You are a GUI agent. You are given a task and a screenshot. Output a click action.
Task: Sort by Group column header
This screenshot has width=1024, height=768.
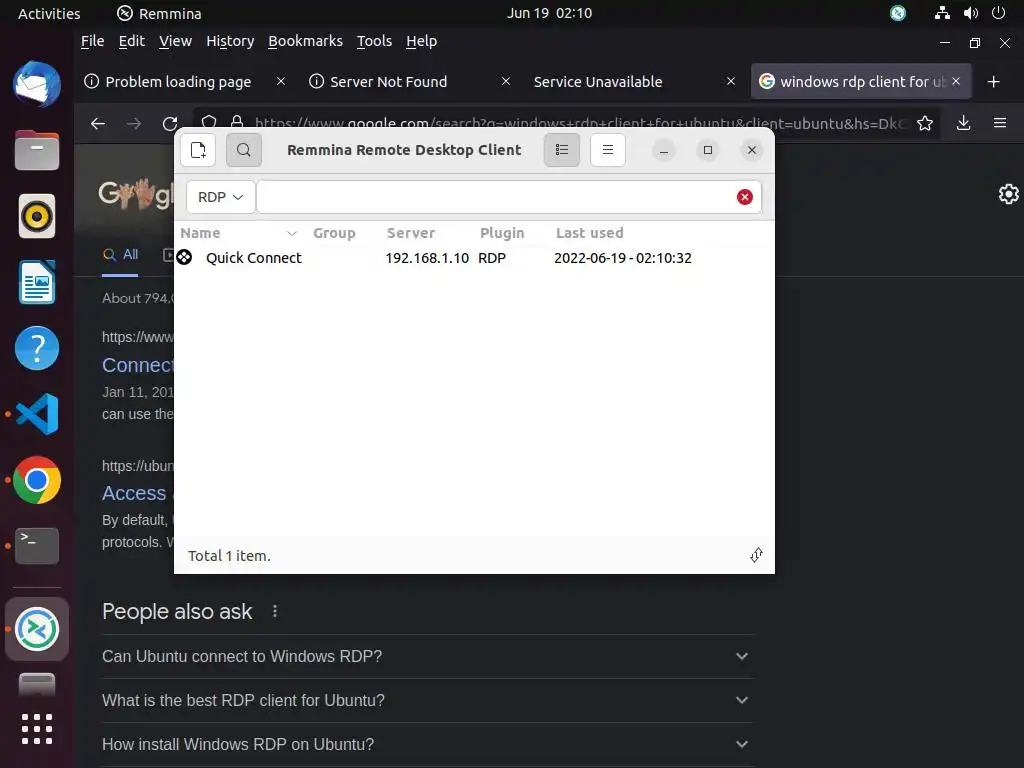(x=334, y=233)
